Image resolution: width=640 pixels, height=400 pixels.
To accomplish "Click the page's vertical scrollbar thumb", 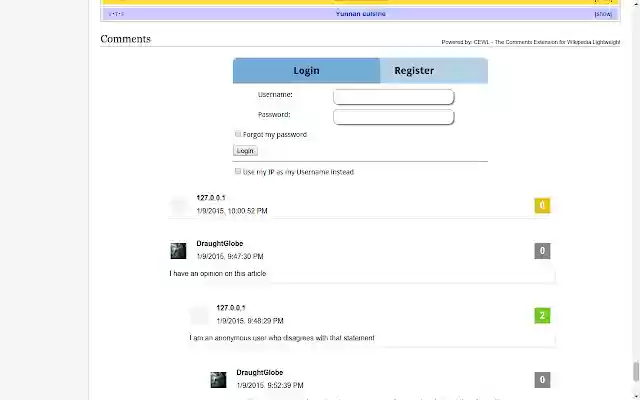I will (636, 371).
